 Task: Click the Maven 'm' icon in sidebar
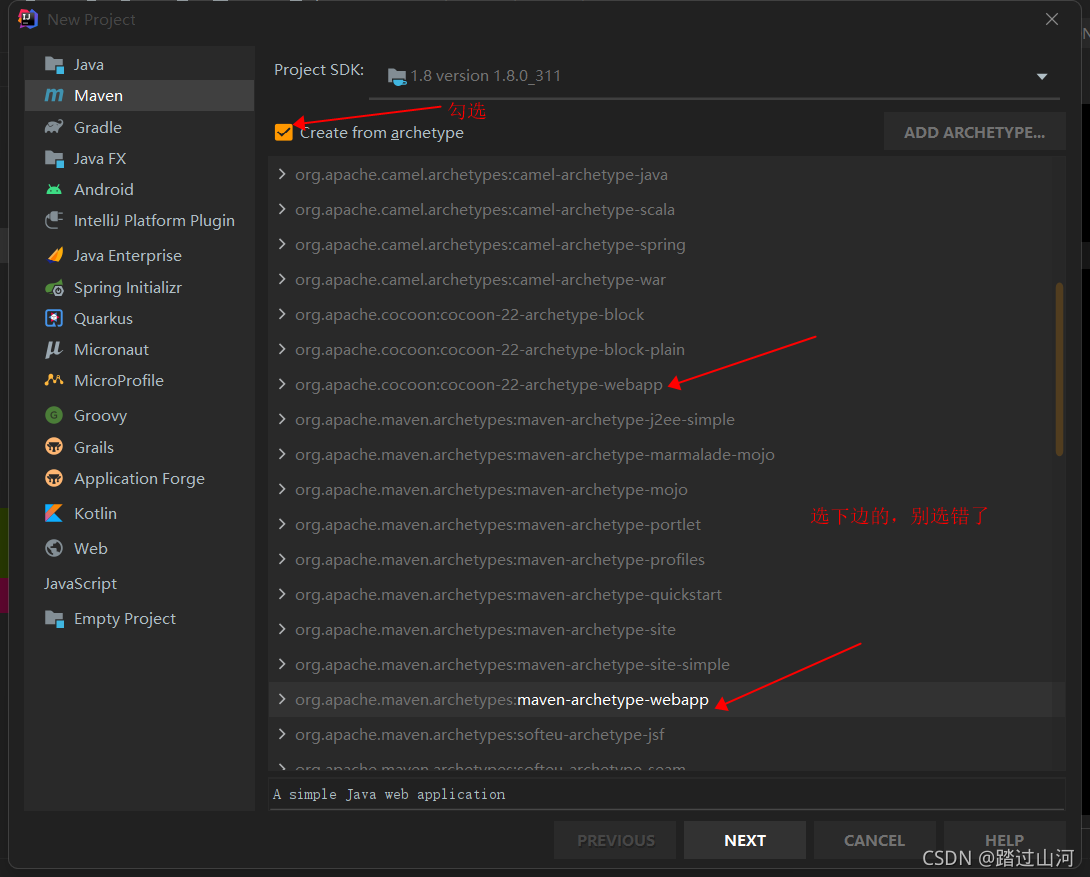pyautogui.click(x=54, y=95)
